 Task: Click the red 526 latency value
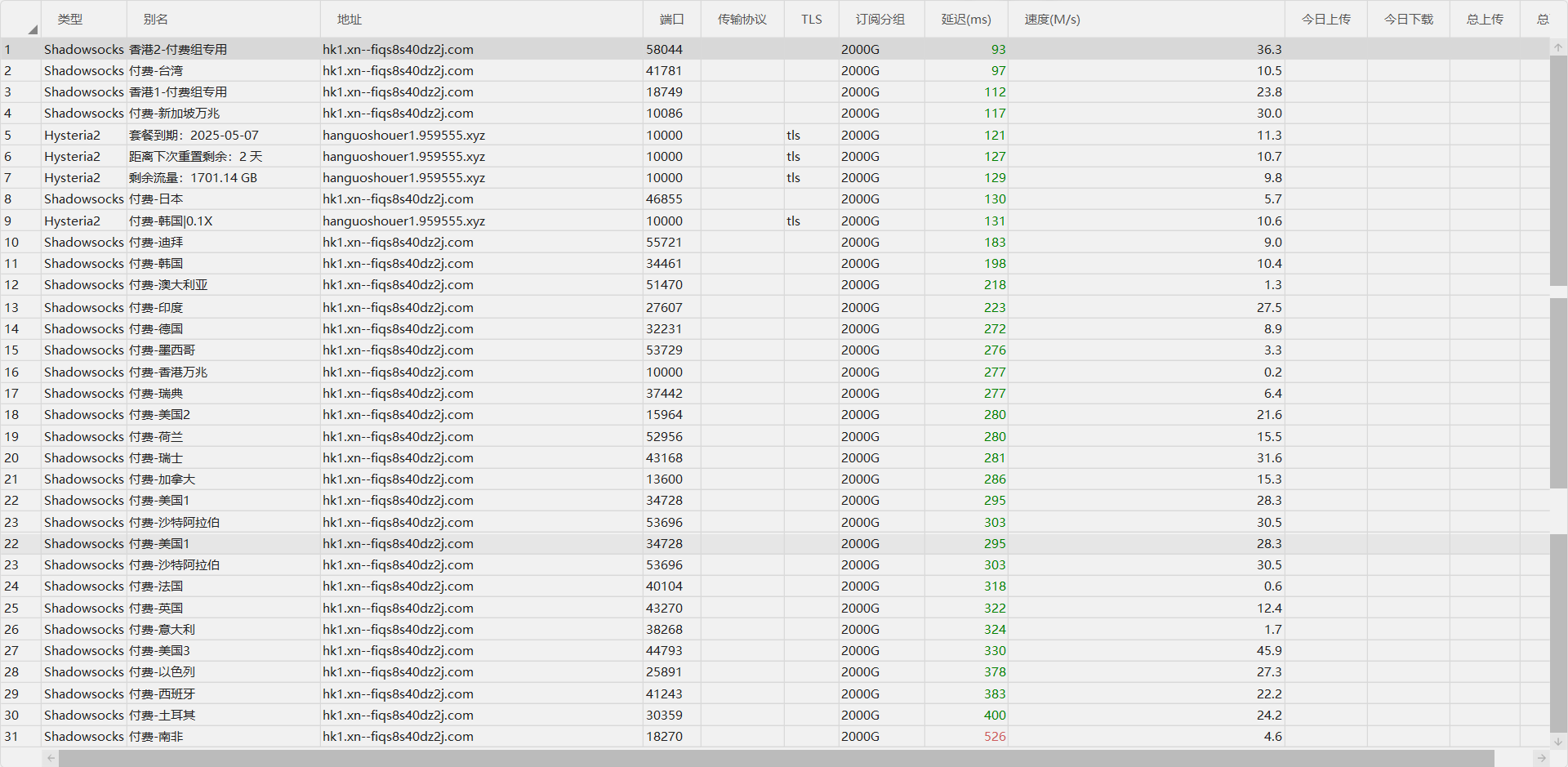pyautogui.click(x=995, y=736)
